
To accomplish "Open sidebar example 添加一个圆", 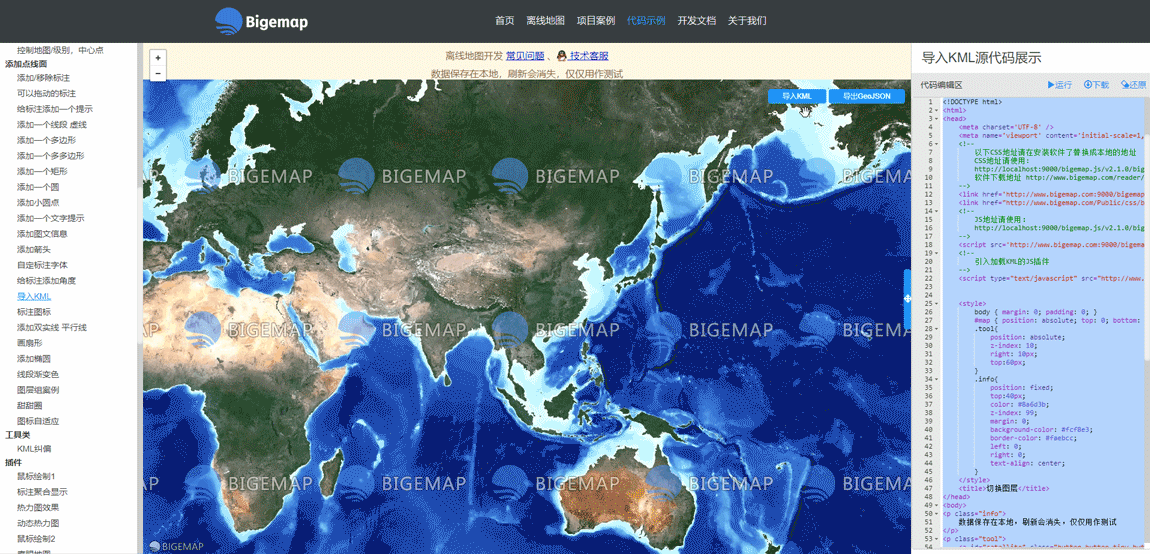I will (38, 186).
